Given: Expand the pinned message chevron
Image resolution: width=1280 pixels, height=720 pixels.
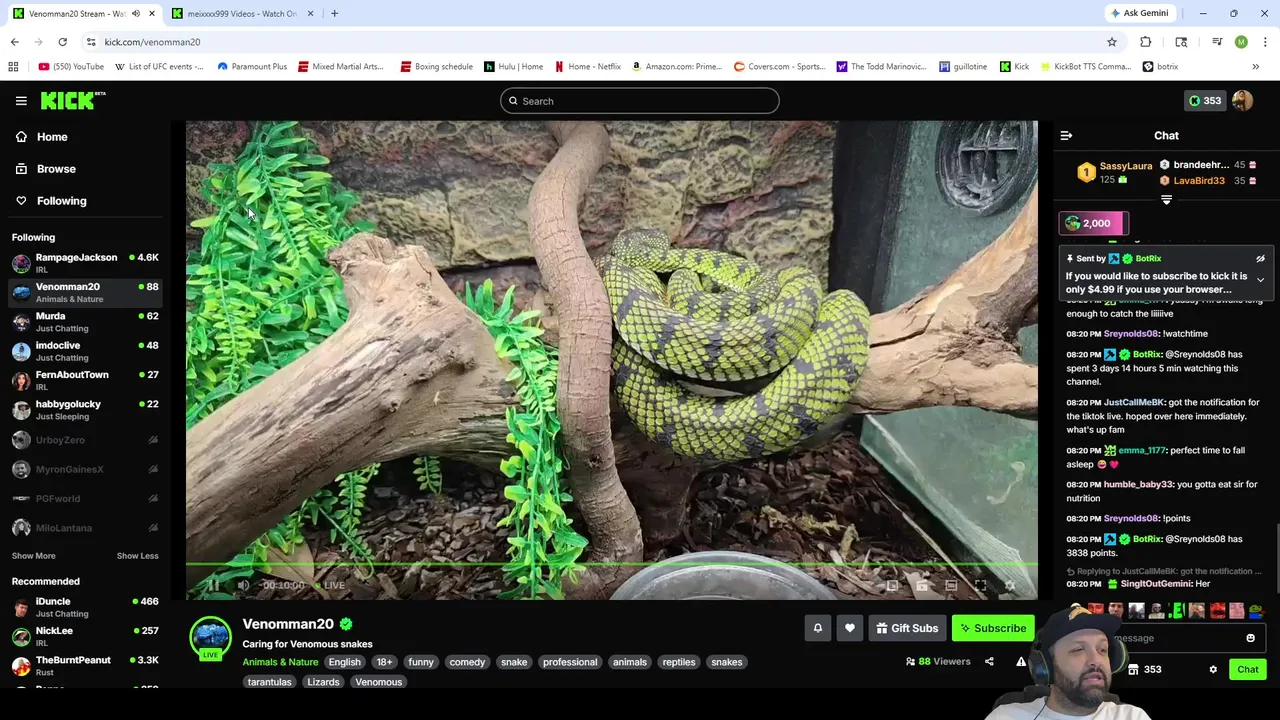Looking at the screenshot, I should point(1260,280).
